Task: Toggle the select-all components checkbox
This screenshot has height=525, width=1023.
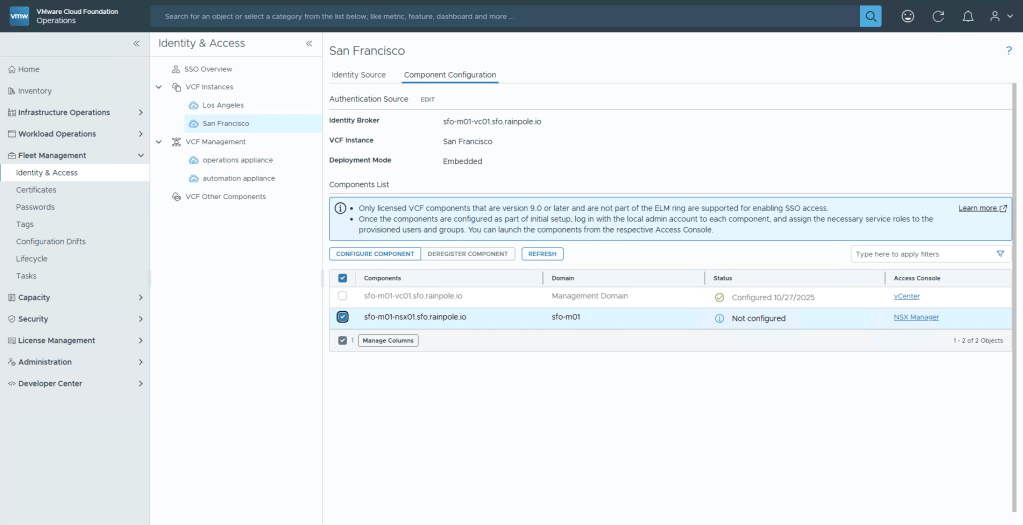Action: point(343,278)
